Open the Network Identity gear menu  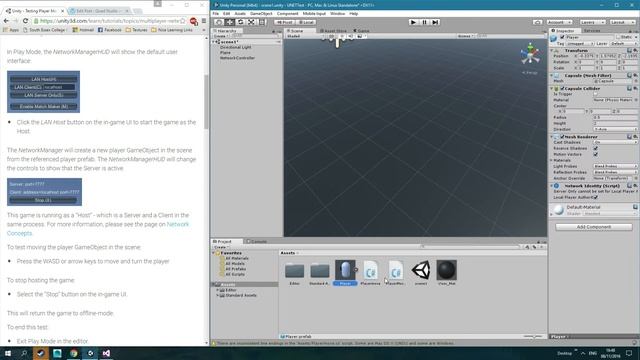[x=635, y=186]
